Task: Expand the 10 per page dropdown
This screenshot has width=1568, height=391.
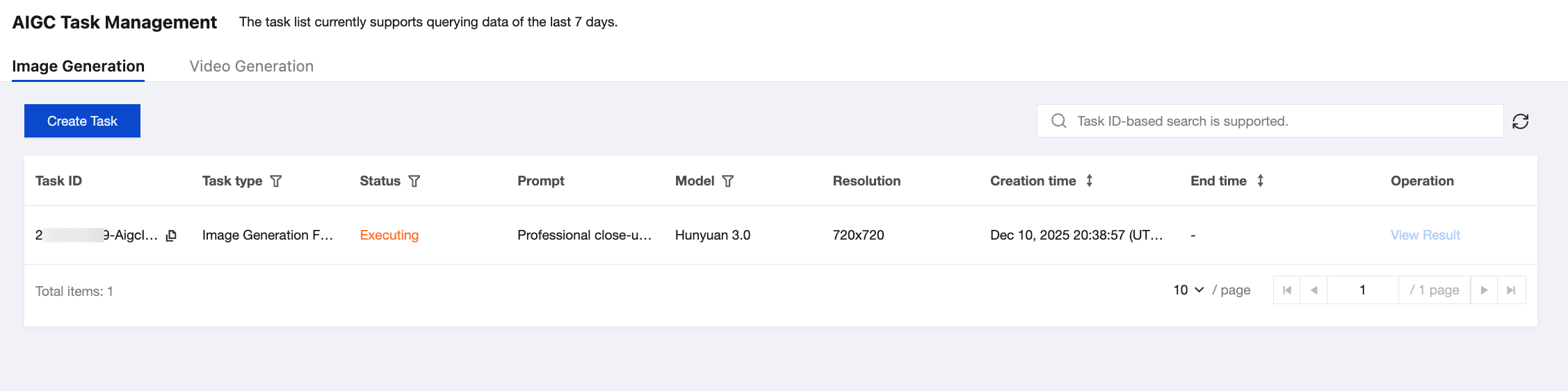Action: pyautogui.click(x=1188, y=290)
